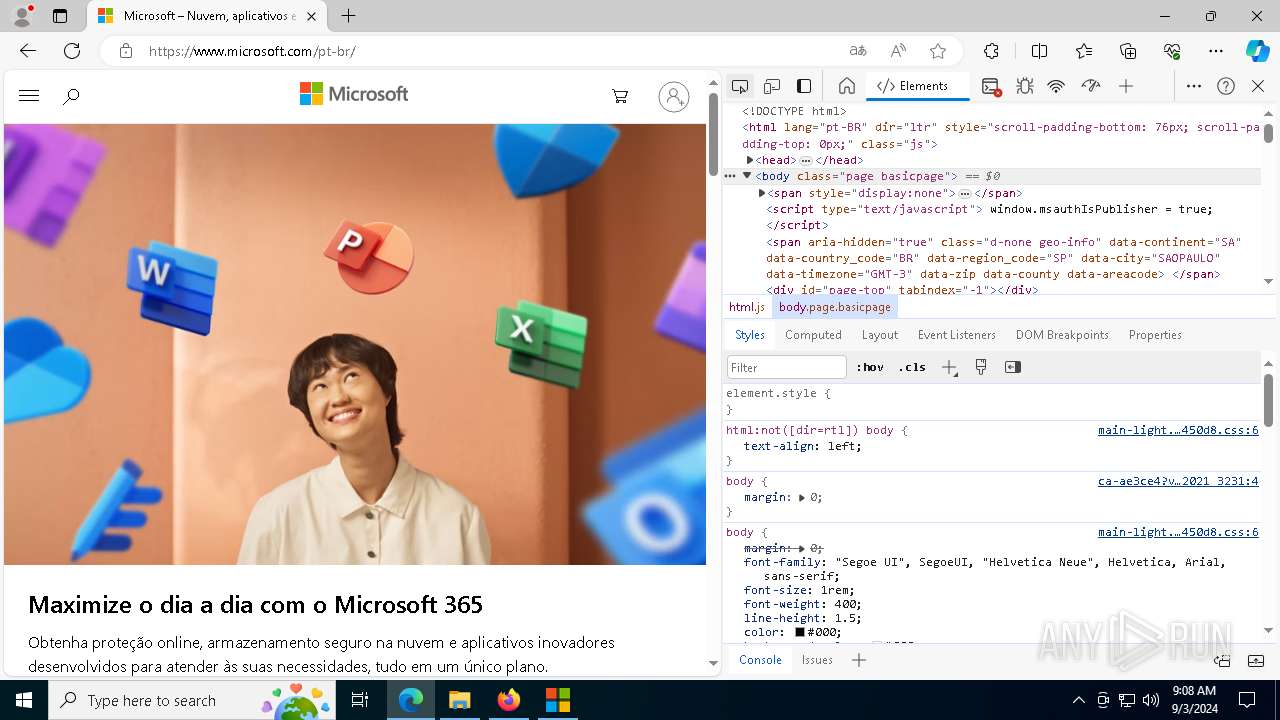The width and height of the screenshot is (1280, 720).
Task: Open File Explorer from the taskbar
Action: (460, 700)
